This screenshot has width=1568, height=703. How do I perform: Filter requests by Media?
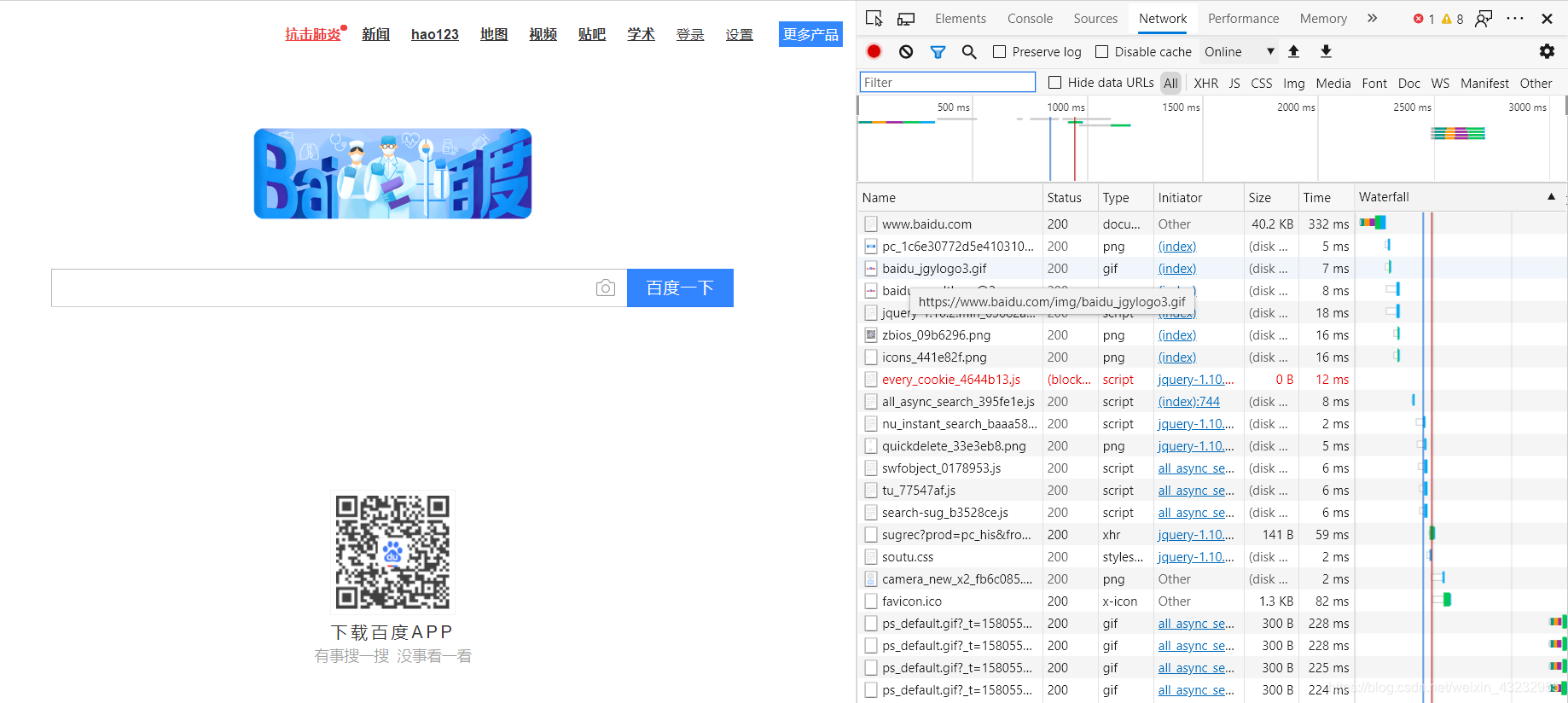pyautogui.click(x=1333, y=83)
